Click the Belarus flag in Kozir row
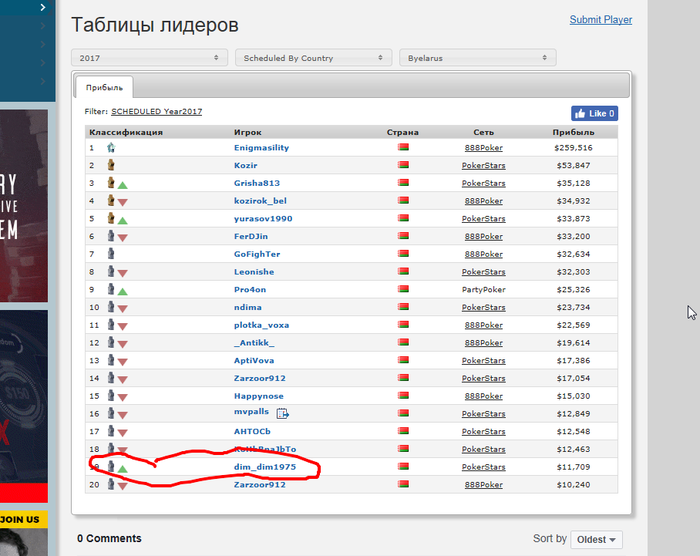The height and width of the screenshot is (556, 700). click(x=403, y=165)
